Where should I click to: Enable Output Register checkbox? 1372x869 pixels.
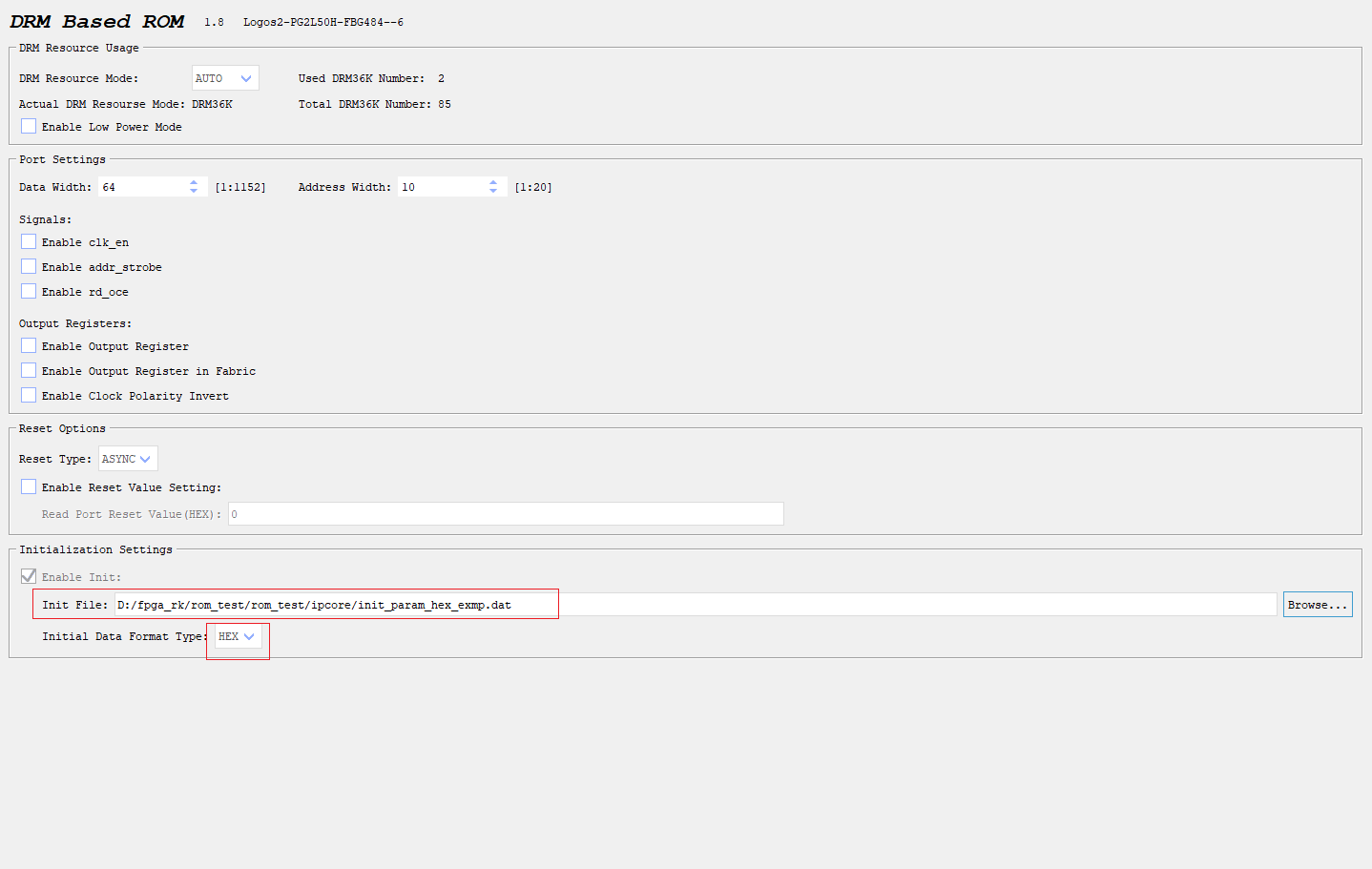pyautogui.click(x=28, y=344)
